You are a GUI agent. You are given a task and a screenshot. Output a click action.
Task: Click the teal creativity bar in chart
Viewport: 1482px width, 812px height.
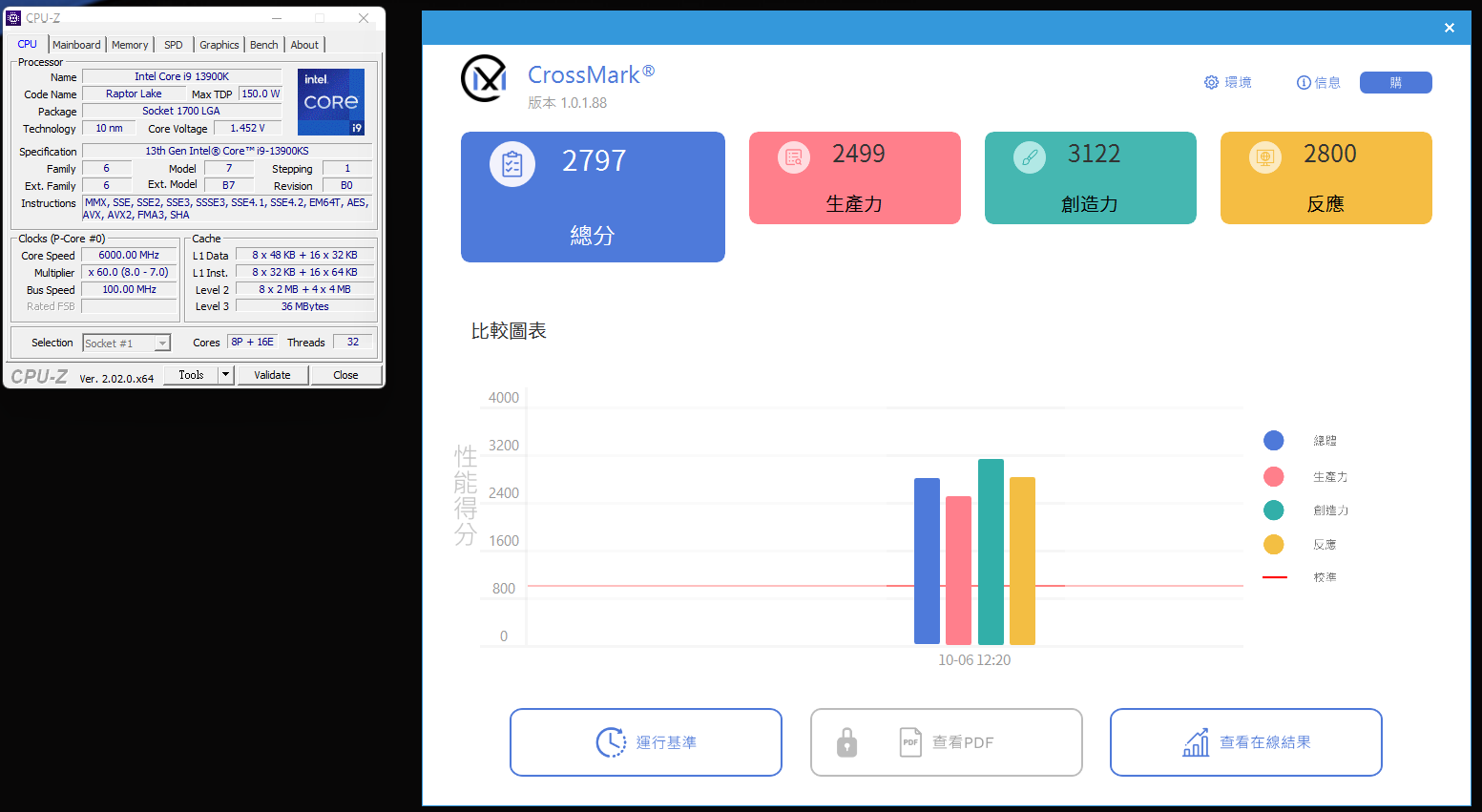click(x=991, y=552)
